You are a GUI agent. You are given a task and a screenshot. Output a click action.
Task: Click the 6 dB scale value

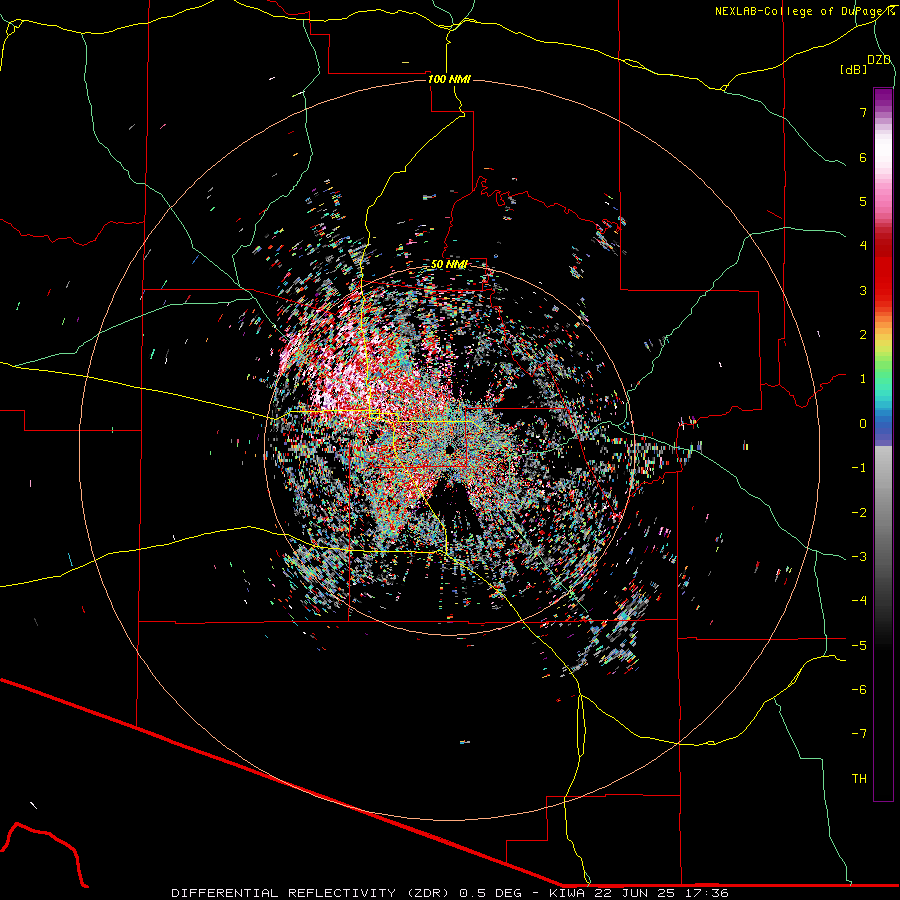click(863, 157)
